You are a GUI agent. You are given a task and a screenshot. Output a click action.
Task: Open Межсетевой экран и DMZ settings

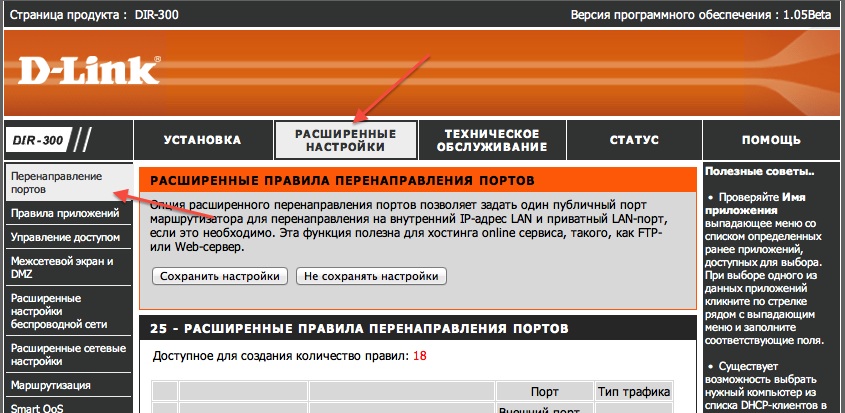click(x=62, y=267)
